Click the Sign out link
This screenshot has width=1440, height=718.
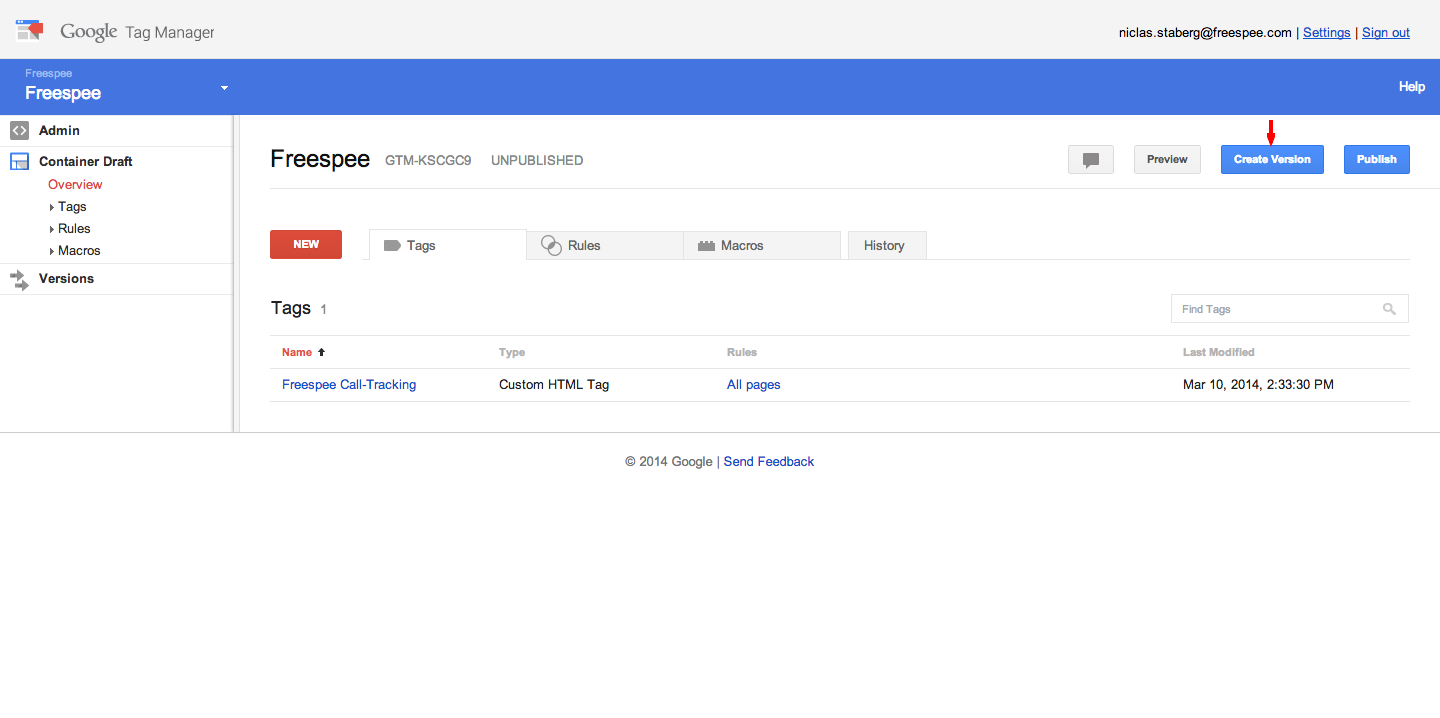pyautogui.click(x=1386, y=33)
